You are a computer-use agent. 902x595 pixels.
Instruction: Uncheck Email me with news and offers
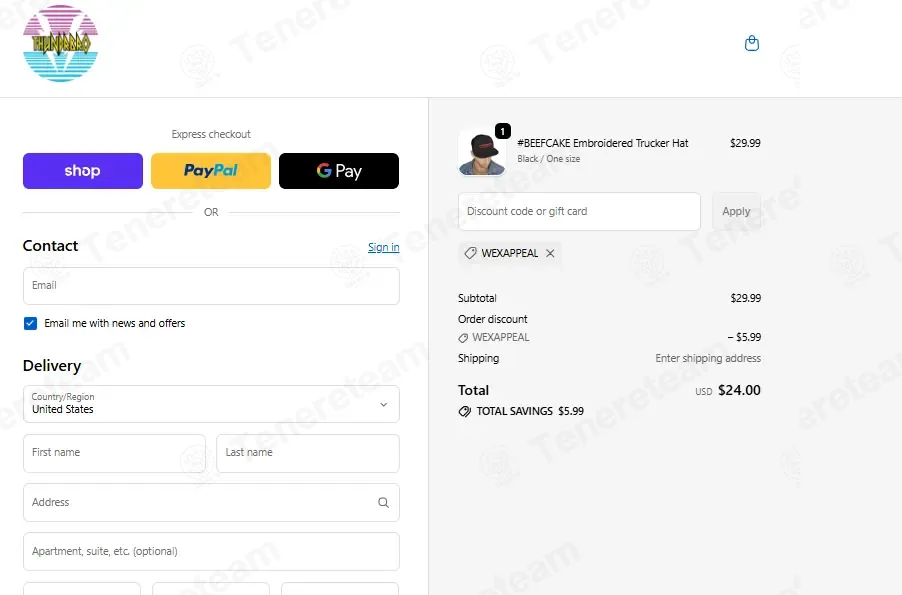(x=30, y=323)
